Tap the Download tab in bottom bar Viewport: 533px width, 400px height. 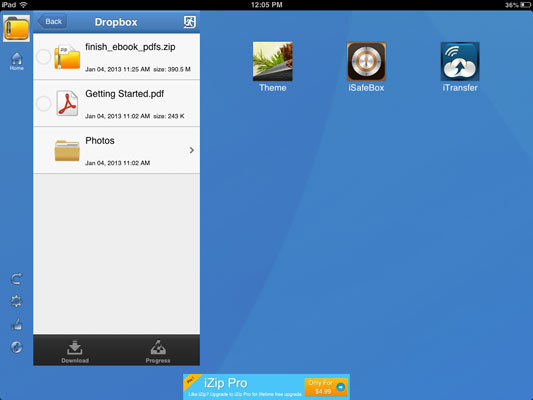75,351
